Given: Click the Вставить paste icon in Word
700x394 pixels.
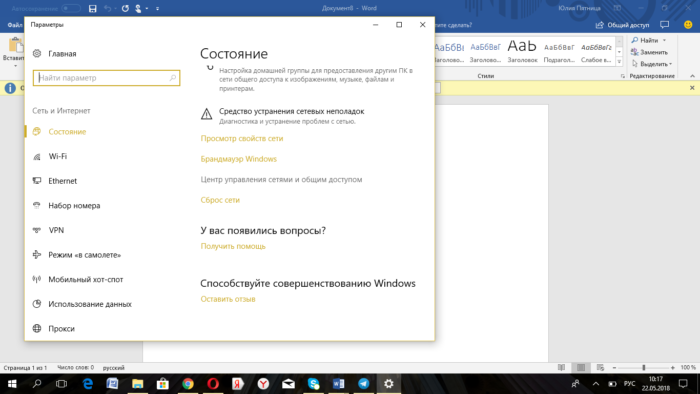Looking at the screenshot, I should (x=15, y=46).
